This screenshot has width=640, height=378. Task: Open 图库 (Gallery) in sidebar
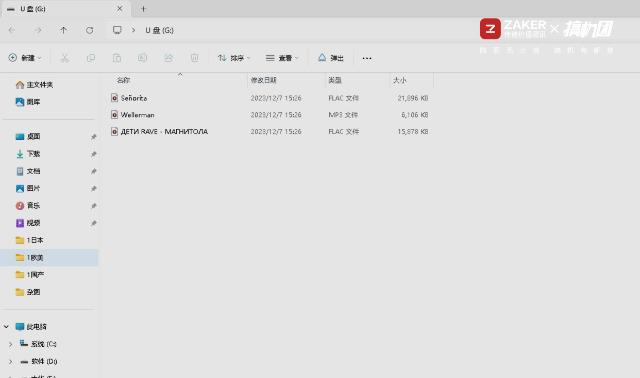click(27, 102)
